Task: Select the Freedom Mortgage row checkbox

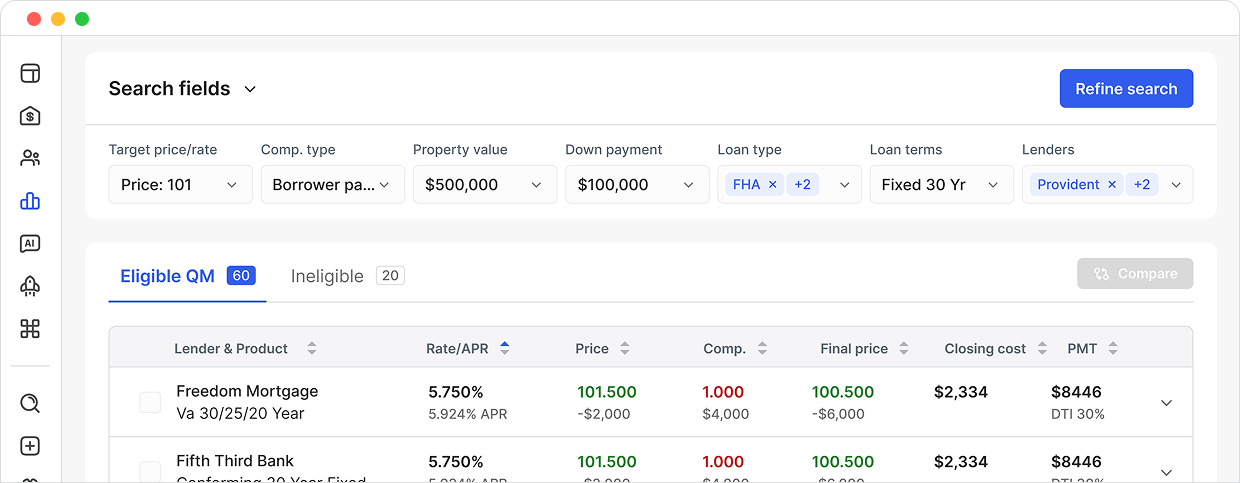Action: click(x=150, y=403)
